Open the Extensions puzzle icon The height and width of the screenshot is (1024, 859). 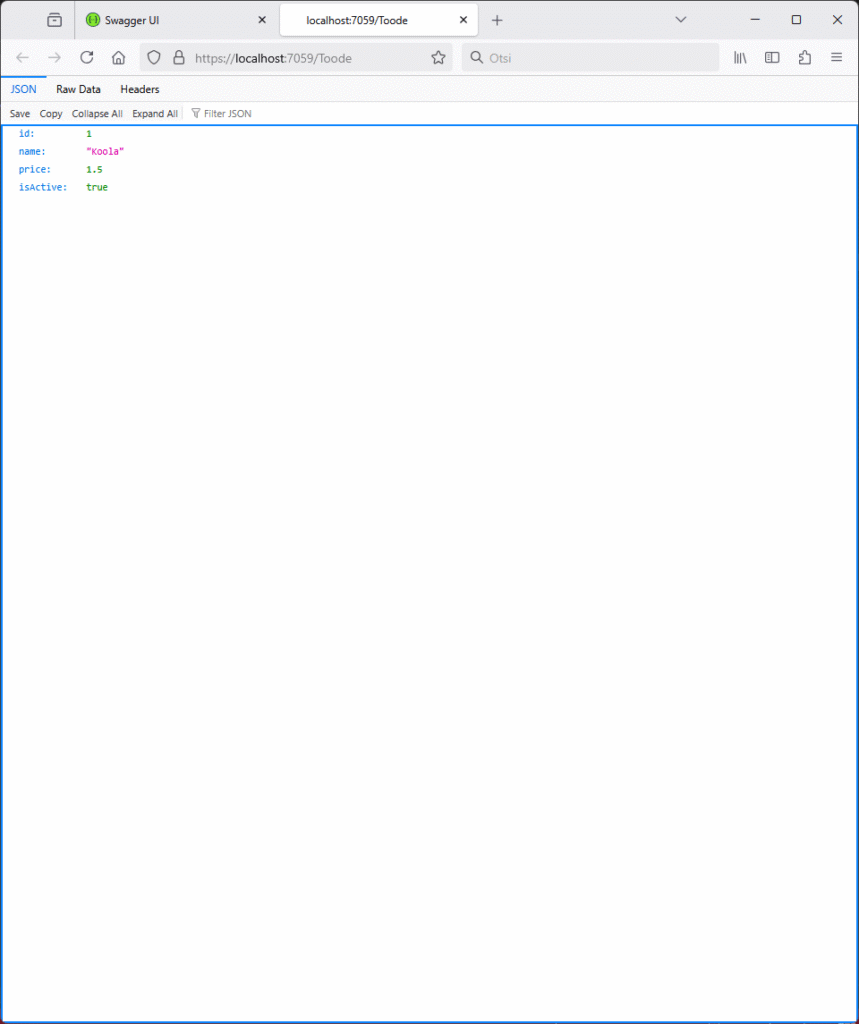click(x=804, y=58)
